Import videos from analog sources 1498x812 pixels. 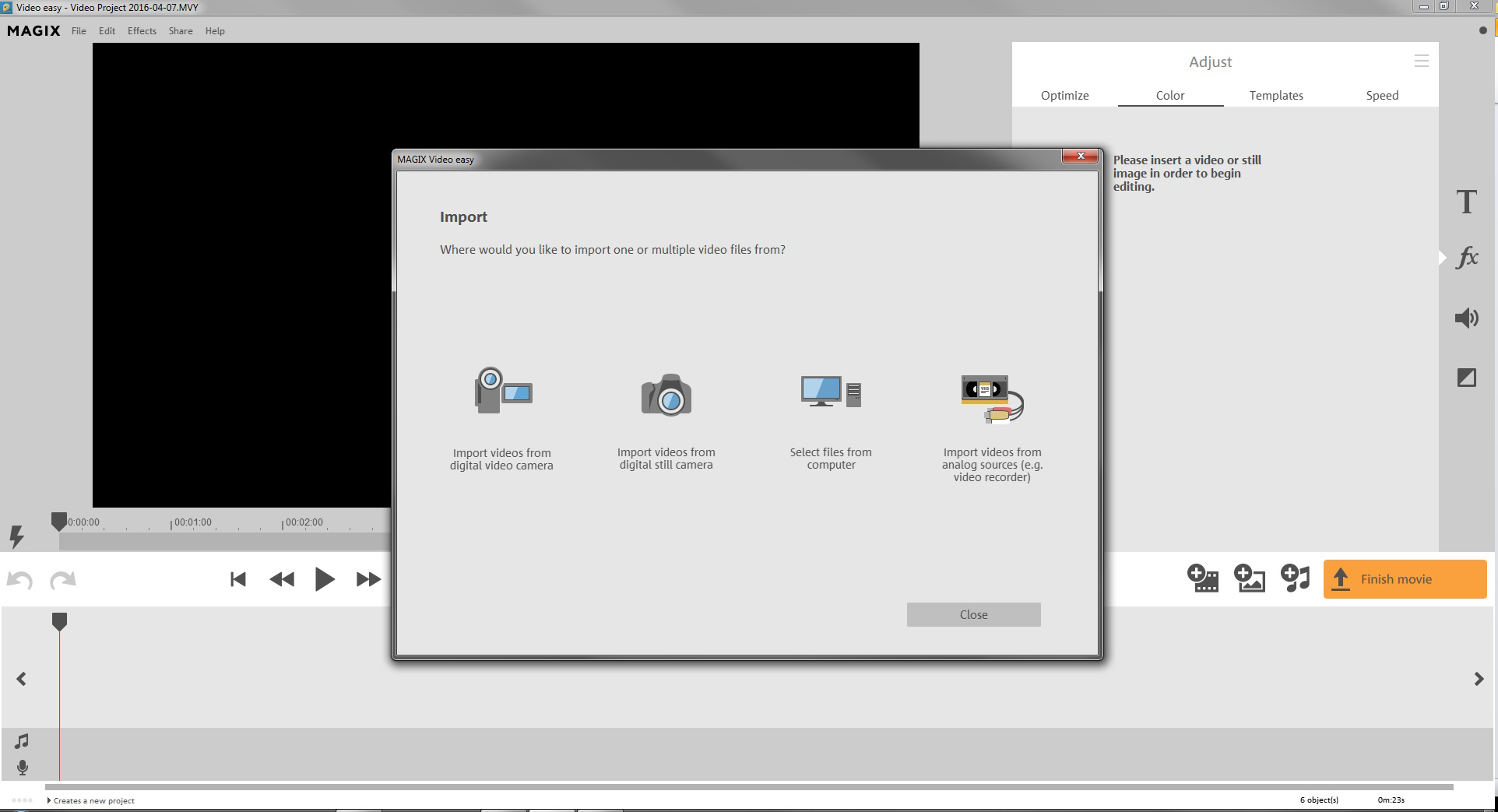click(992, 428)
